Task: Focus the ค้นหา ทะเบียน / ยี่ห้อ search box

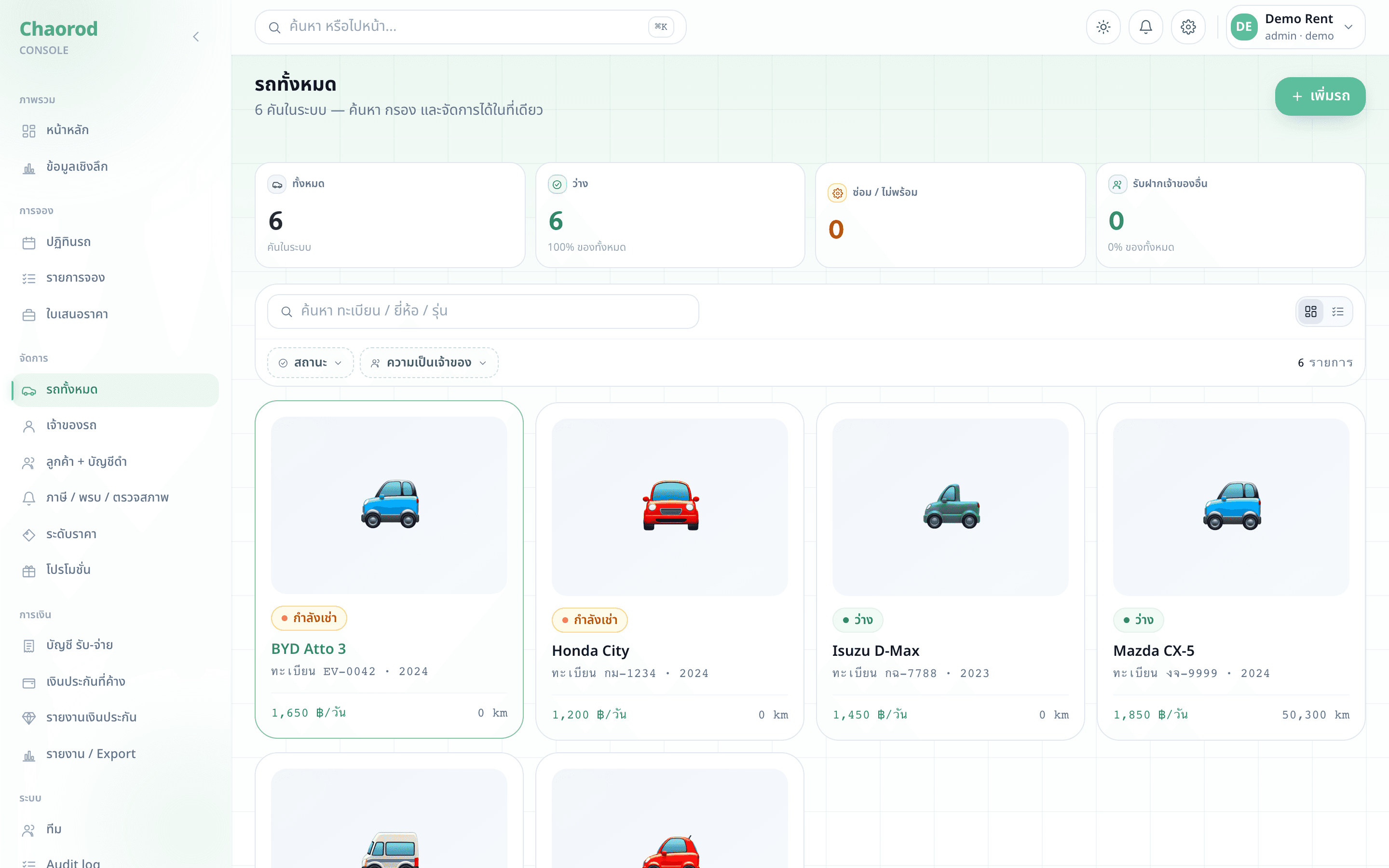Action: pos(483,312)
